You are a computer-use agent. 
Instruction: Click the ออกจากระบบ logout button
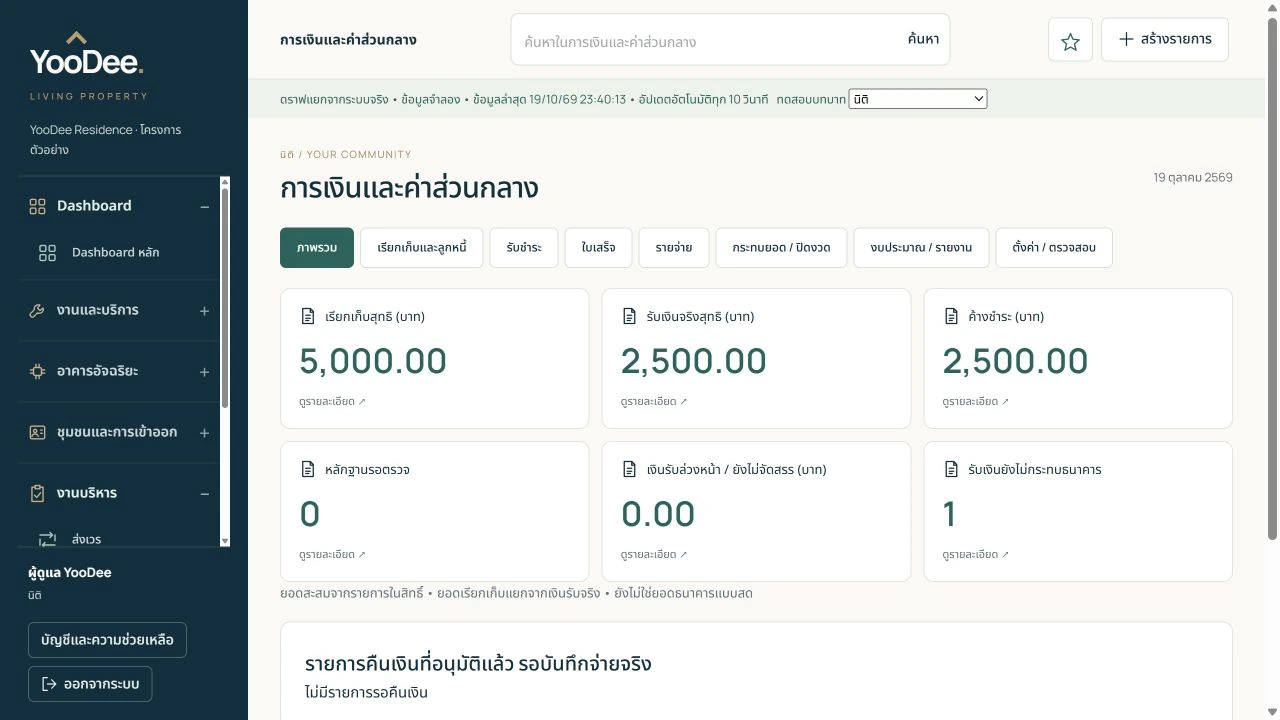[90, 685]
